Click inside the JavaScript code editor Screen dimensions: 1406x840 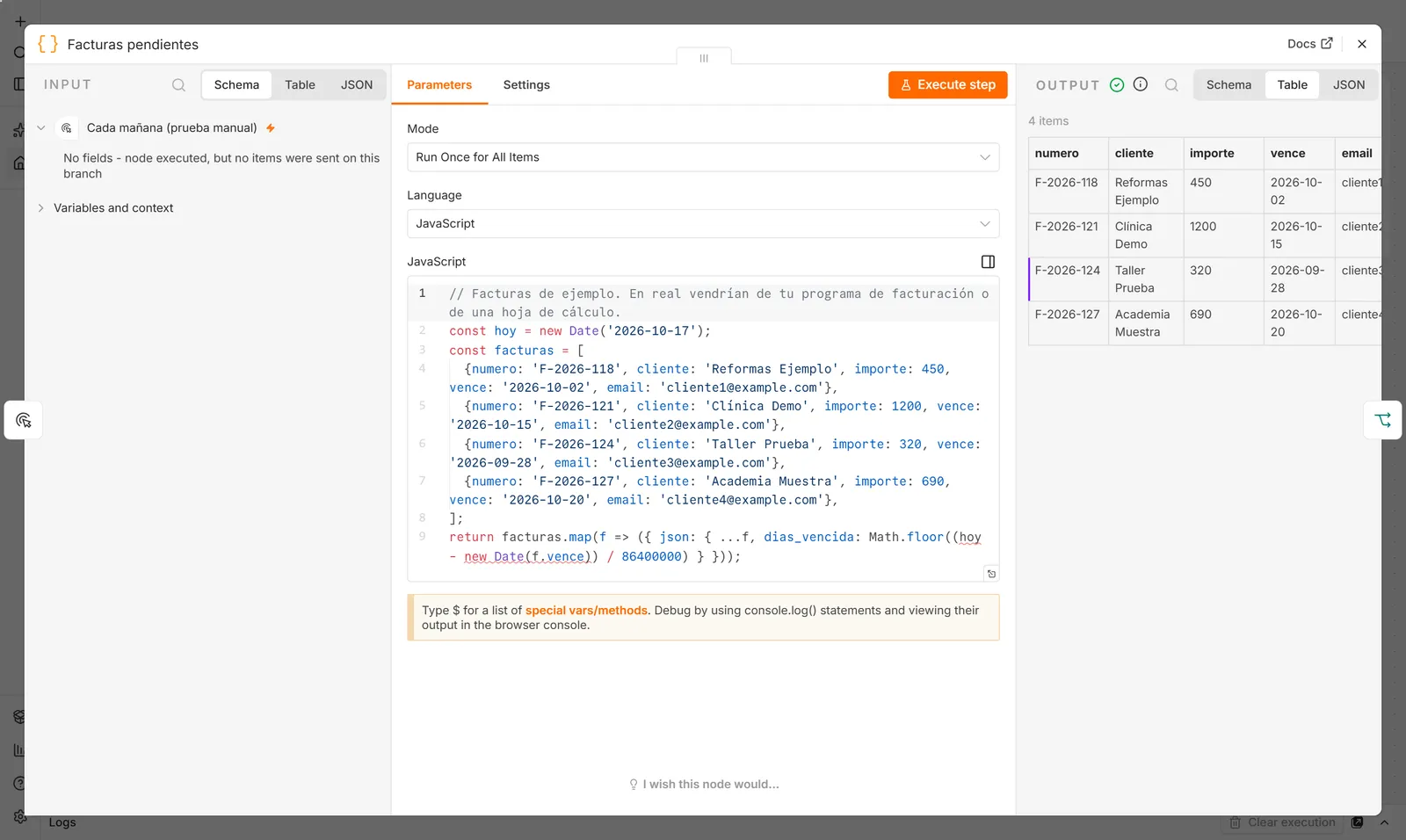pyautogui.click(x=703, y=429)
